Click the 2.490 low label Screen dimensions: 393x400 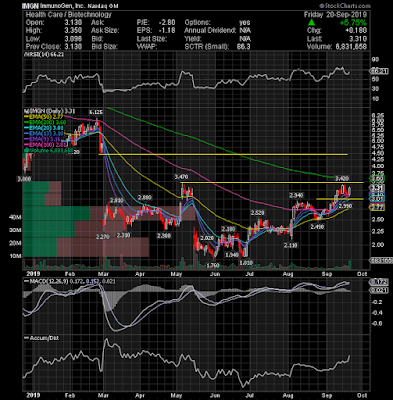(x=317, y=227)
